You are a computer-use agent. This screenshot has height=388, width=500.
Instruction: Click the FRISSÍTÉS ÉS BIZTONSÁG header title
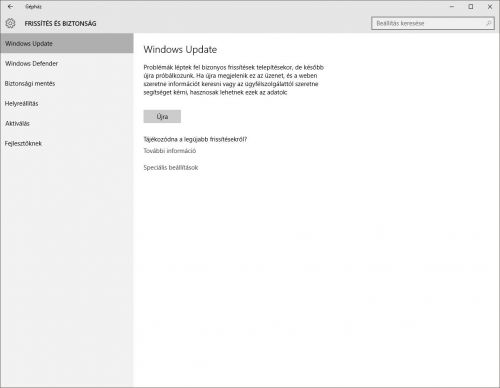pos(60,23)
